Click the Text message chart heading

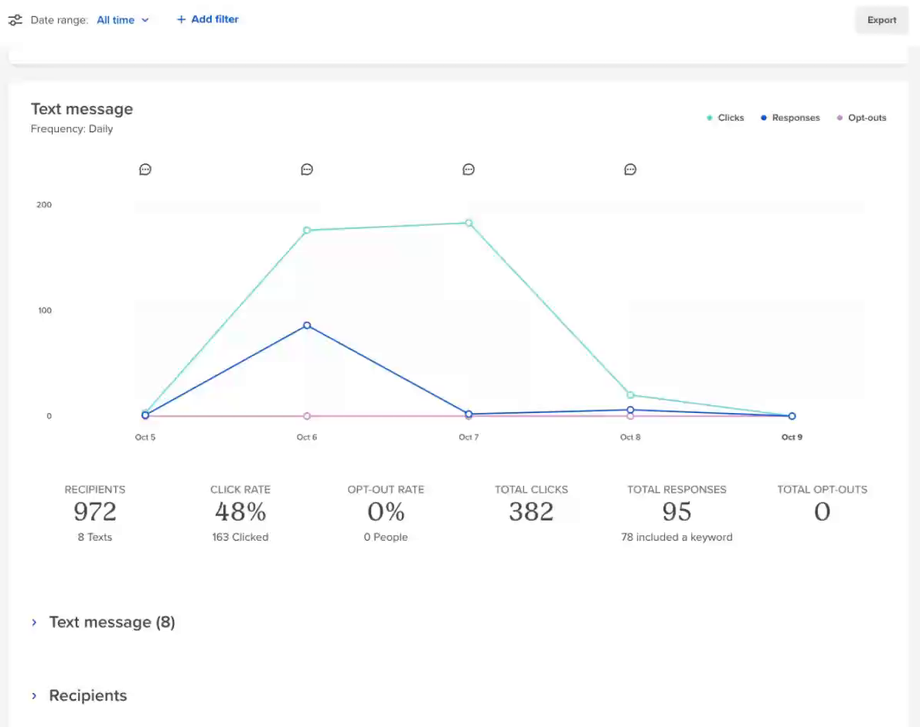click(x=82, y=109)
